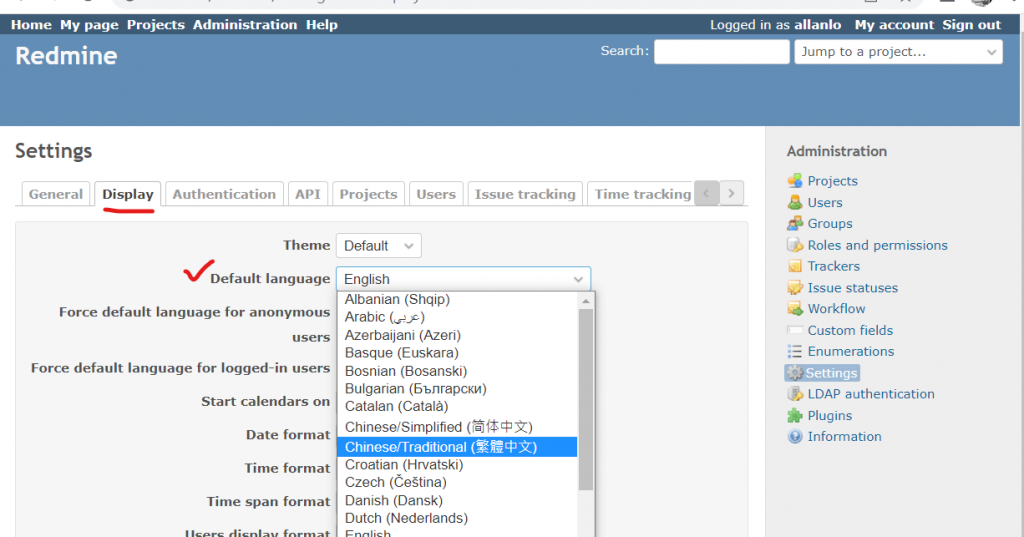Viewport: 1024px width, 537px height.
Task: Select Chinese/Traditional language option
Action: tap(457, 447)
